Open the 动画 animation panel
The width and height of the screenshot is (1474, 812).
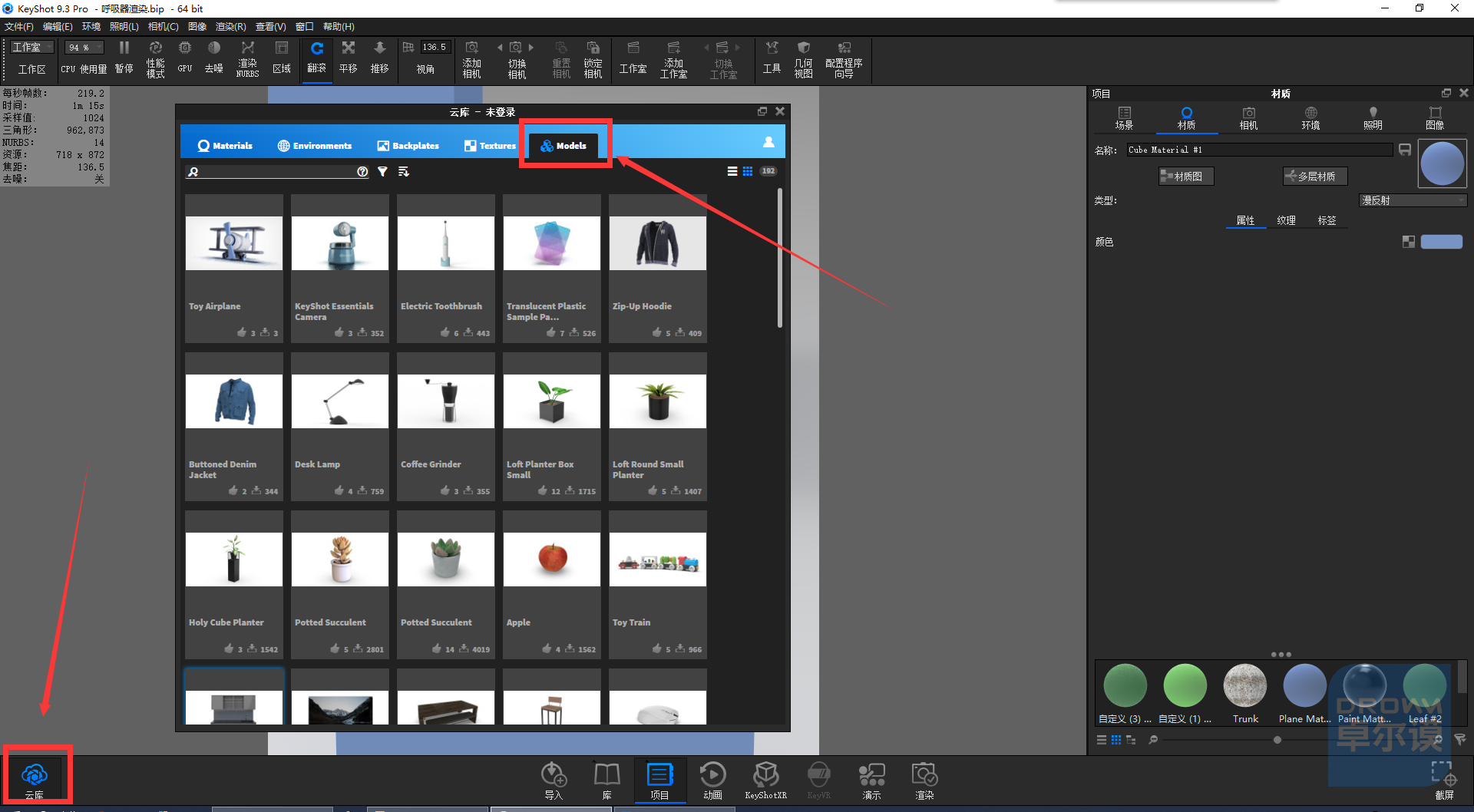click(x=712, y=781)
